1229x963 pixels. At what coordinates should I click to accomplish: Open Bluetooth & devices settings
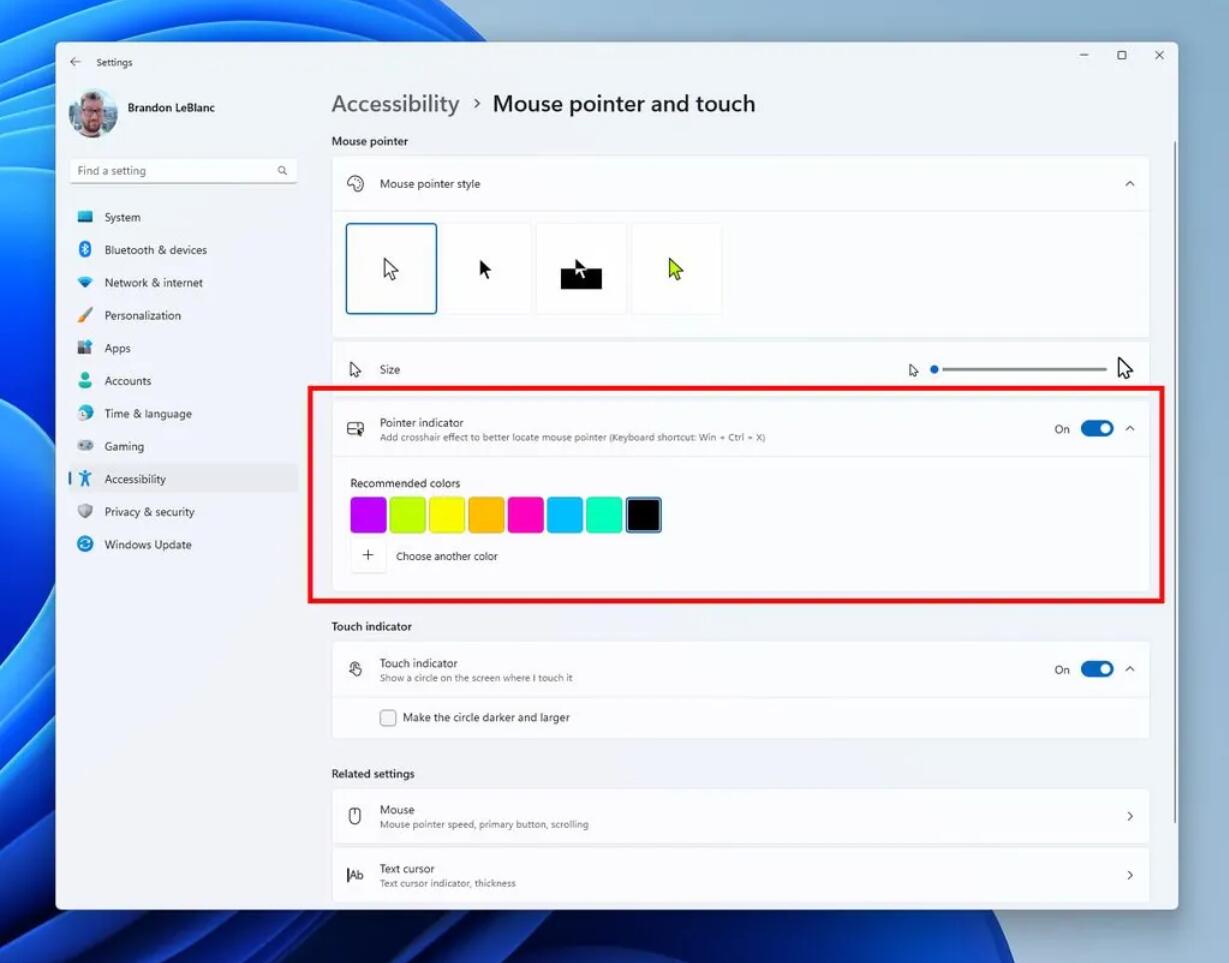pos(155,250)
